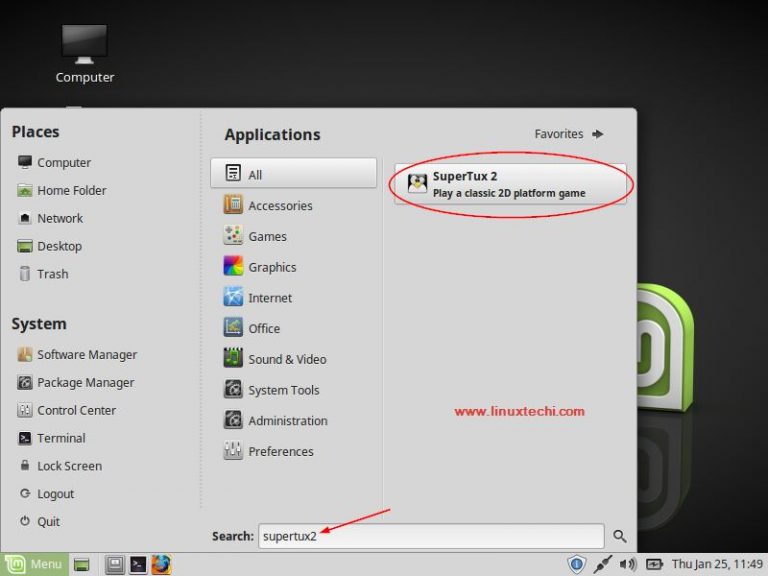
Task: Open Terminal from System list
Action: [x=51, y=438]
